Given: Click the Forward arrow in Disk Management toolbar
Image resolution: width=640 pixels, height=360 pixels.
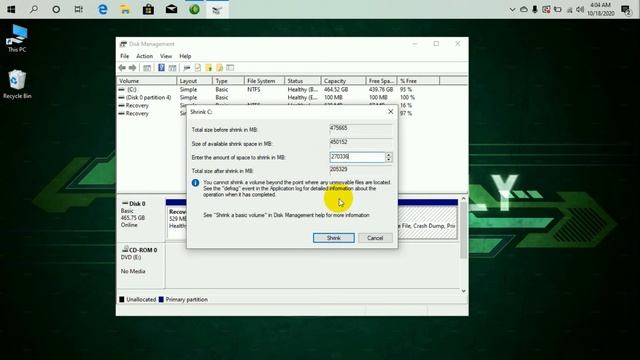Looking at the screenshot, I should (x=132, y=68).
